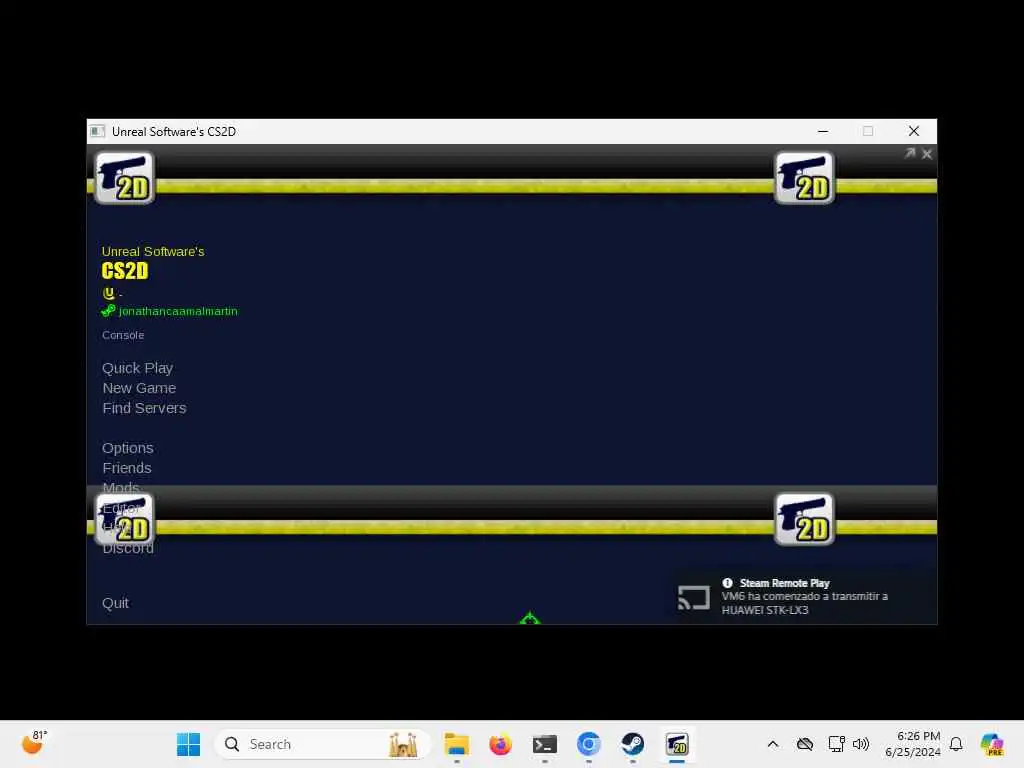Click the CS2D taskbar icon
Image resolution: width=1024 pixels, height=768 pixels.
[x=677, y=744]
